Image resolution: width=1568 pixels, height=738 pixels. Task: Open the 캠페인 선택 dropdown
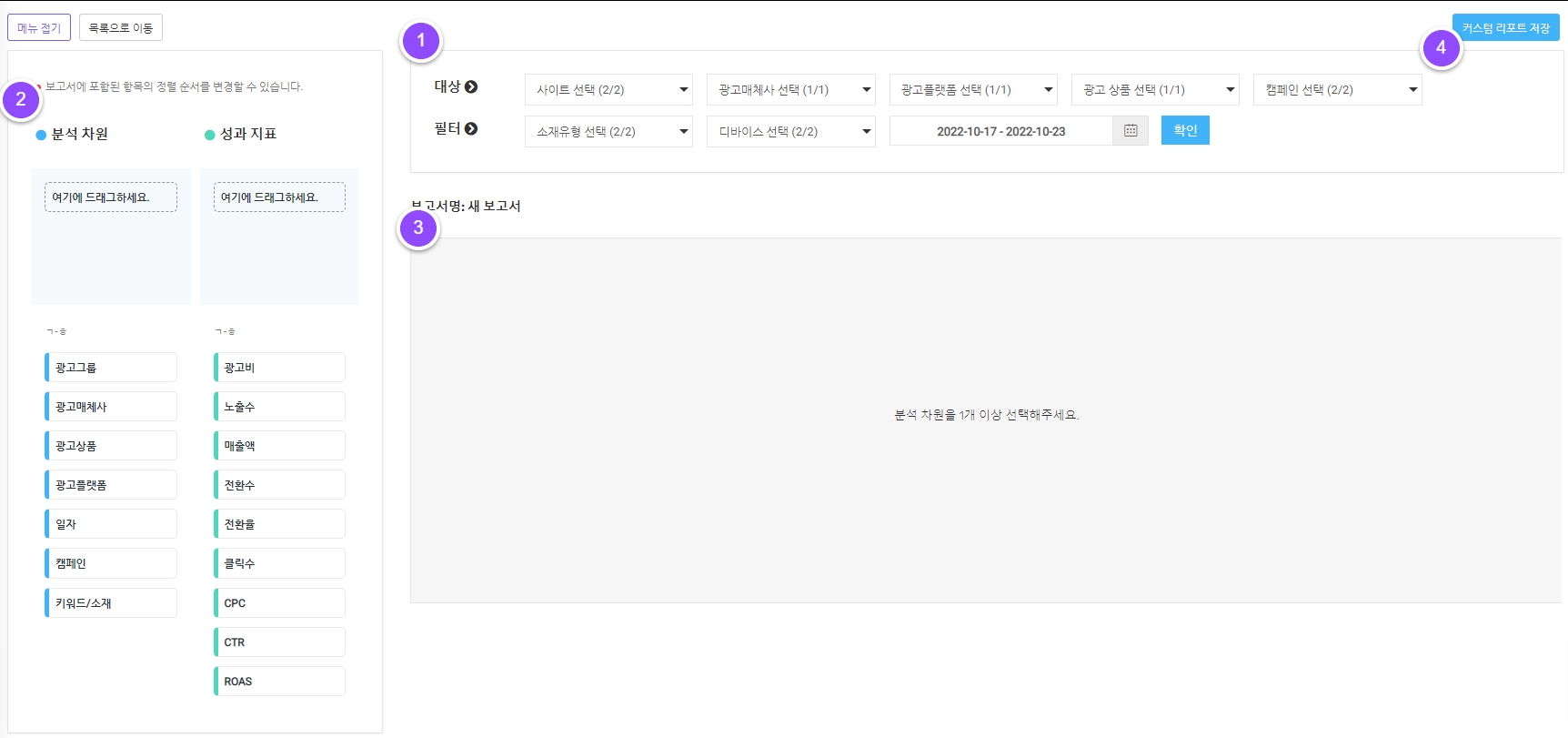pos(1337,90)
